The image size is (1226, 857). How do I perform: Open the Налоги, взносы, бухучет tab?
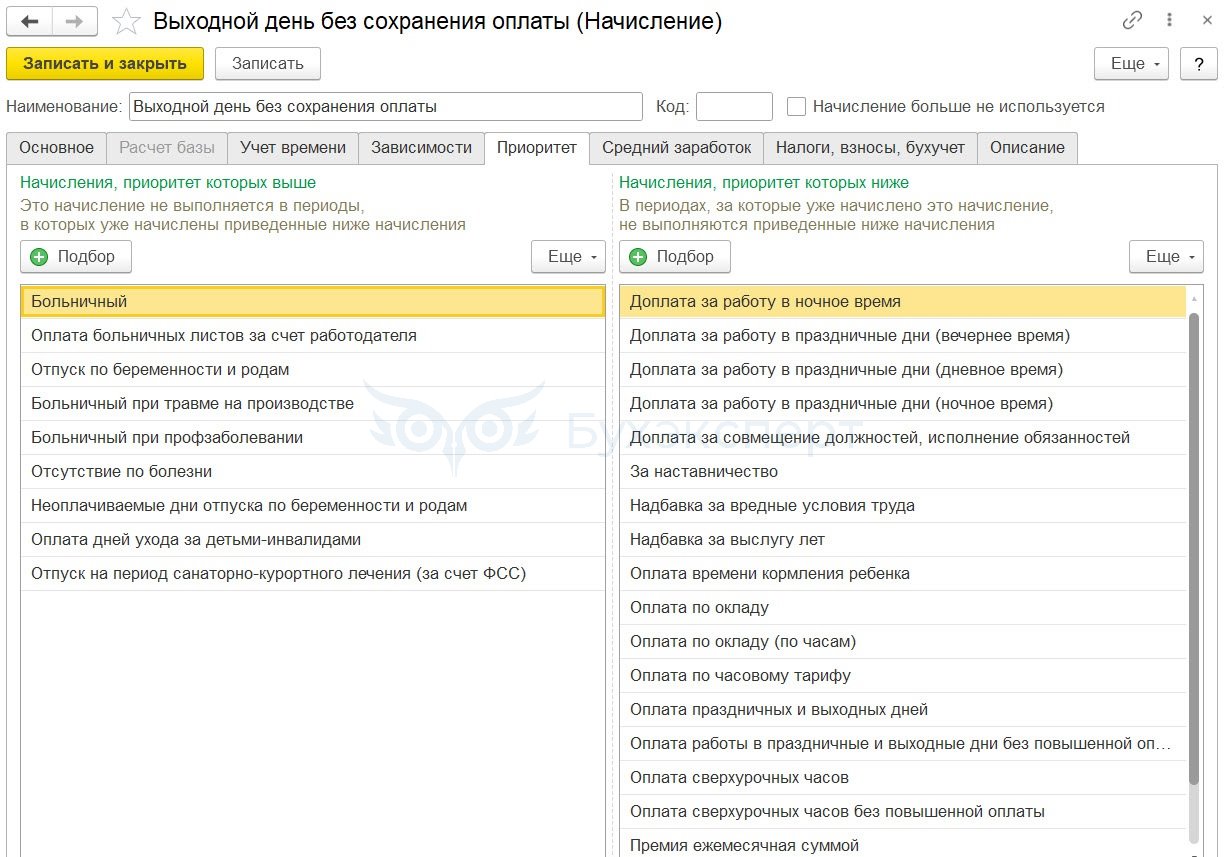tap(870, 148)
